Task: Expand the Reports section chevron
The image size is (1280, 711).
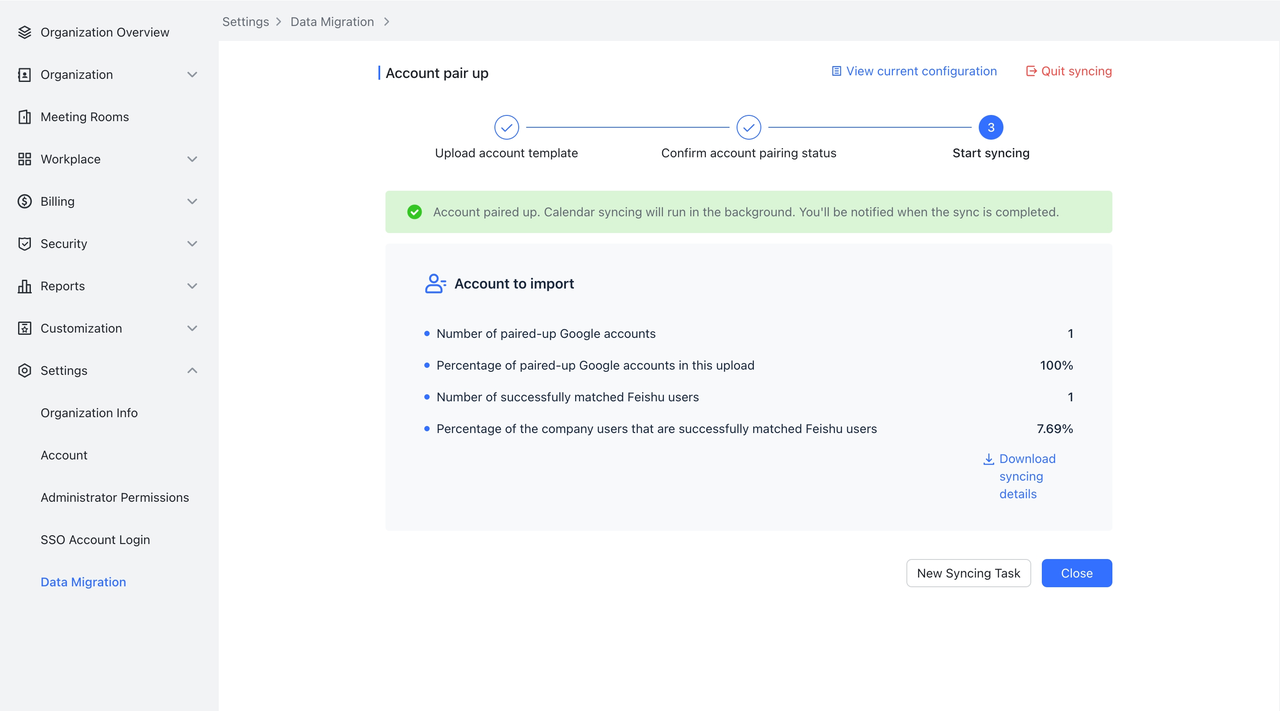Action: [x=192, y=286]
